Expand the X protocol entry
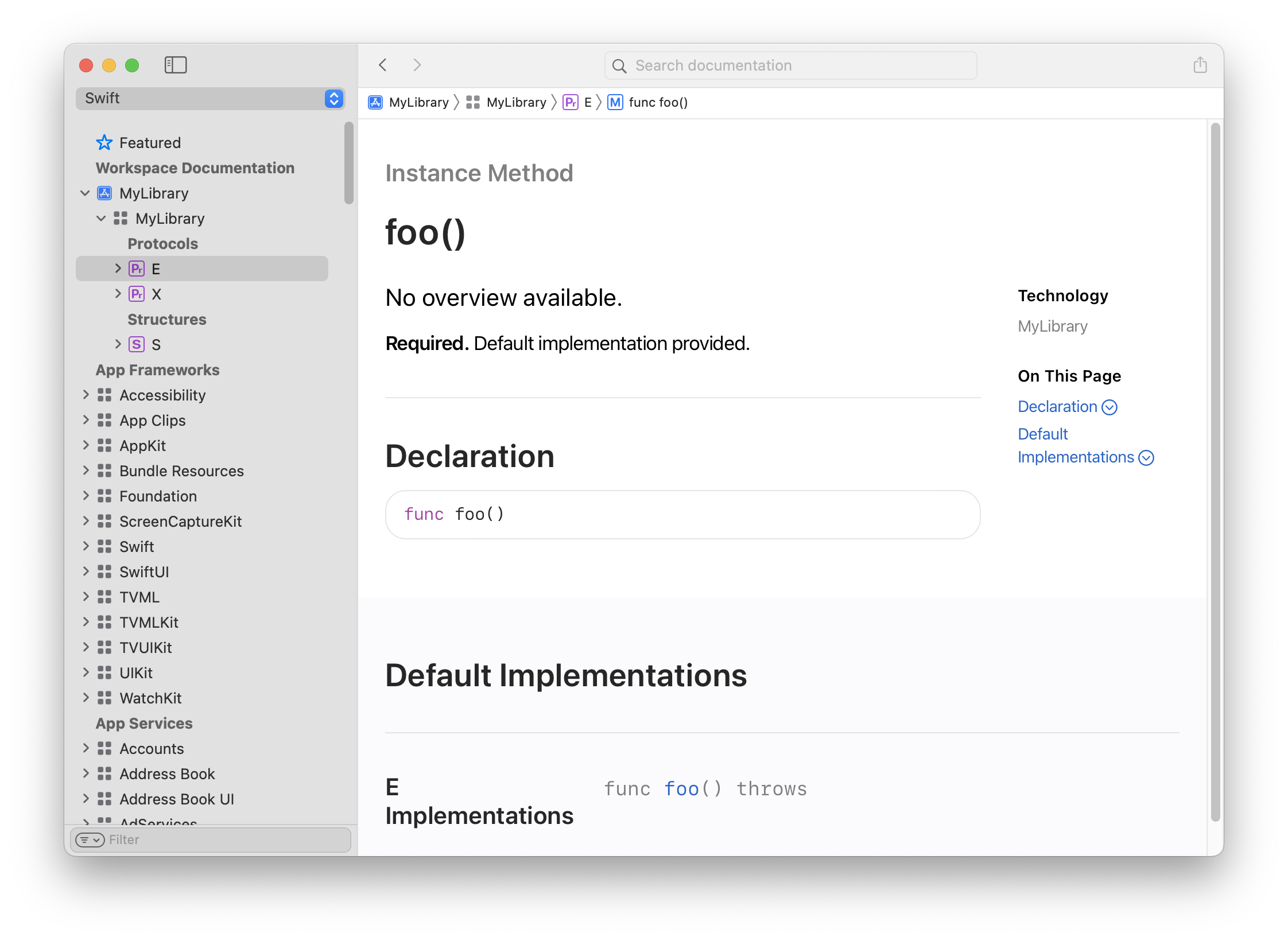 pos(117,294)
